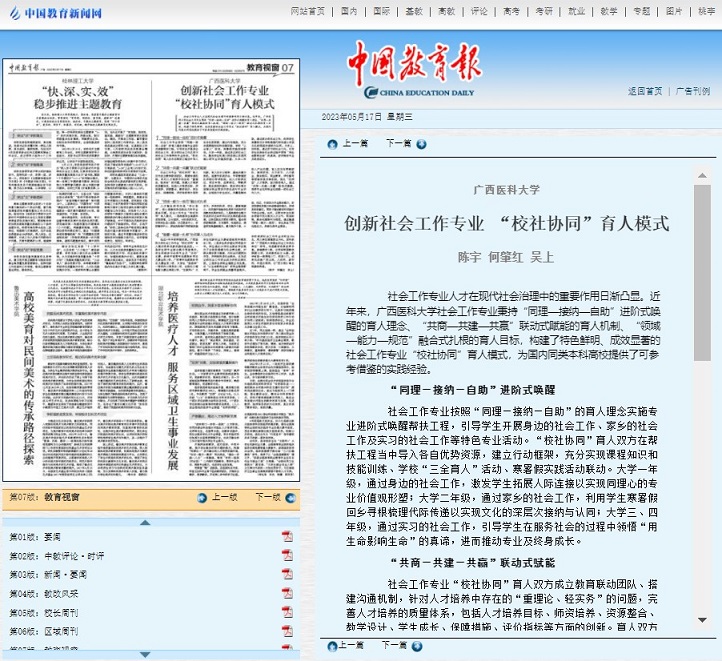The width and height of the screenshot is (722, 661).
Task: Click the 下一版 next page arrow icon
Action: pos(289,497)
